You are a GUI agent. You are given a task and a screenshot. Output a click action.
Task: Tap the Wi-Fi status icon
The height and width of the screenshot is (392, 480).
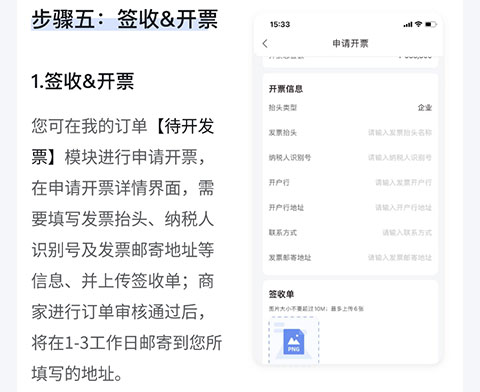419,24
